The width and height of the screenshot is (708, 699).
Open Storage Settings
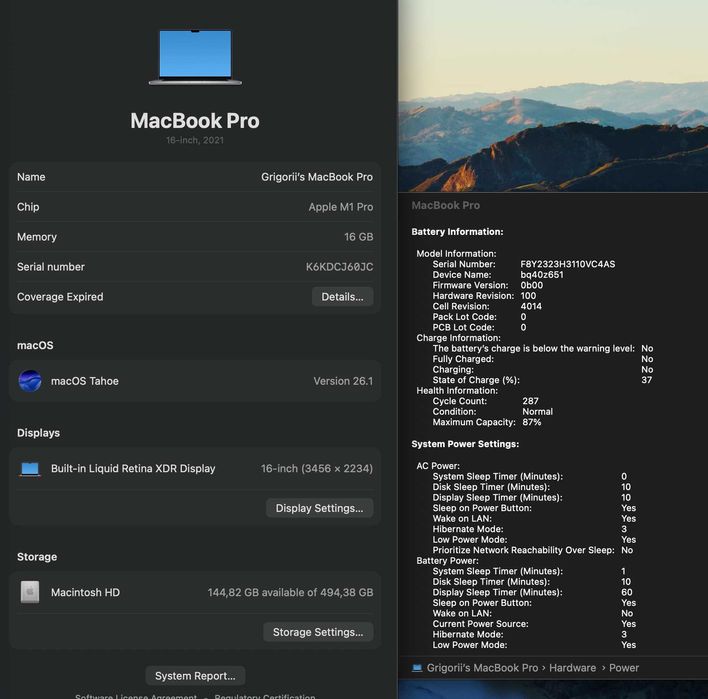coord(318,632)
